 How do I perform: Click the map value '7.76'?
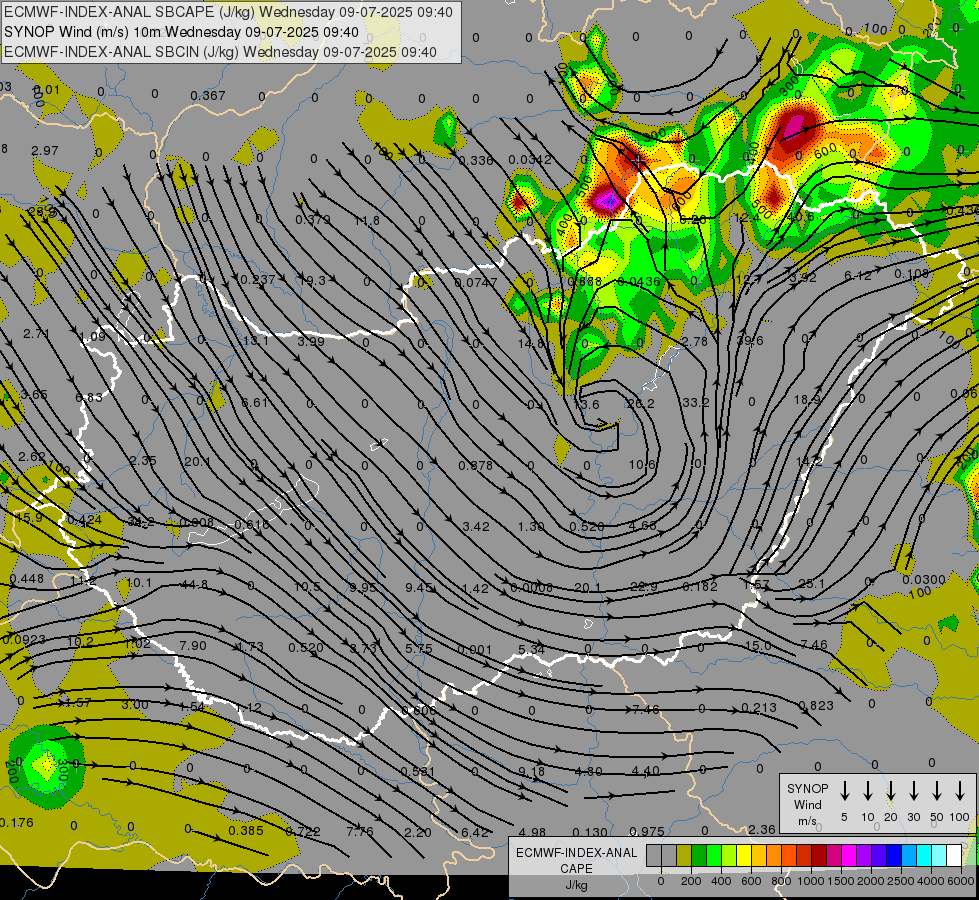click(360, 831)
